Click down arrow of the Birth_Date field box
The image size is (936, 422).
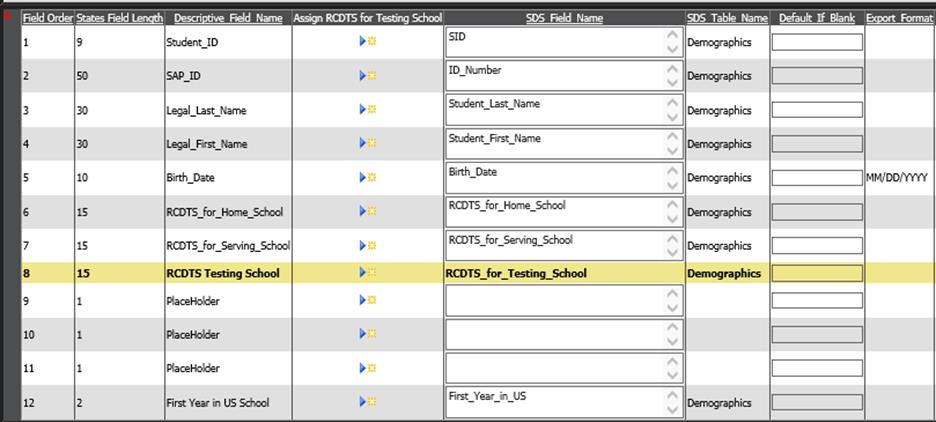click(673, 186)
